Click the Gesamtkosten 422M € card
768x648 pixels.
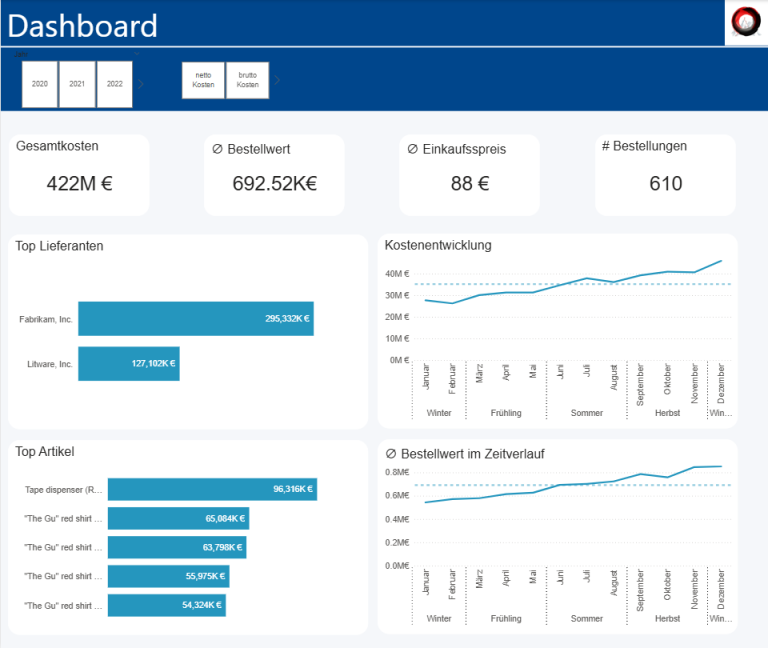coord(79,175)
